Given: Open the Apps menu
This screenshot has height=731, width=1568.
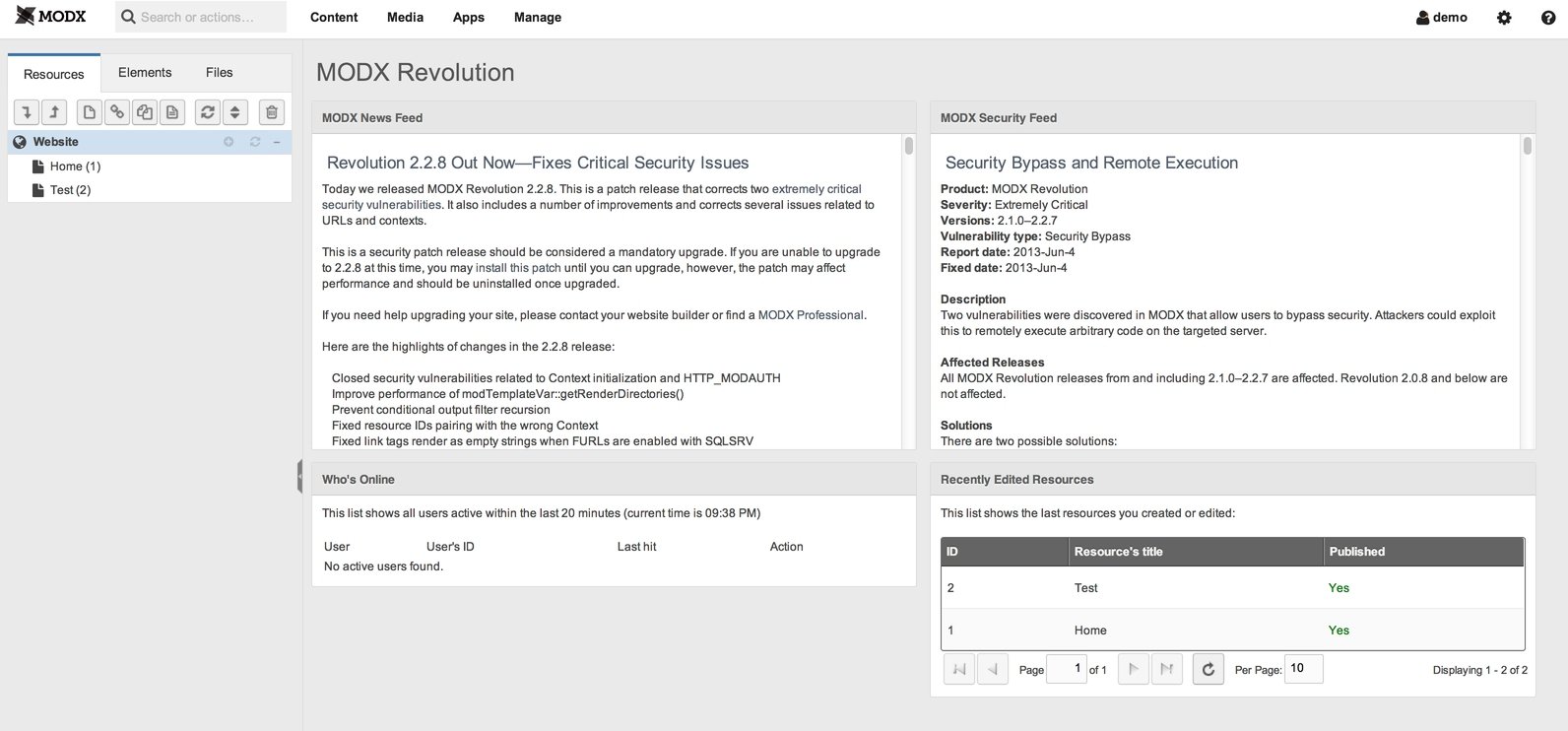Looking at the screenshot, I should point(469,18).
